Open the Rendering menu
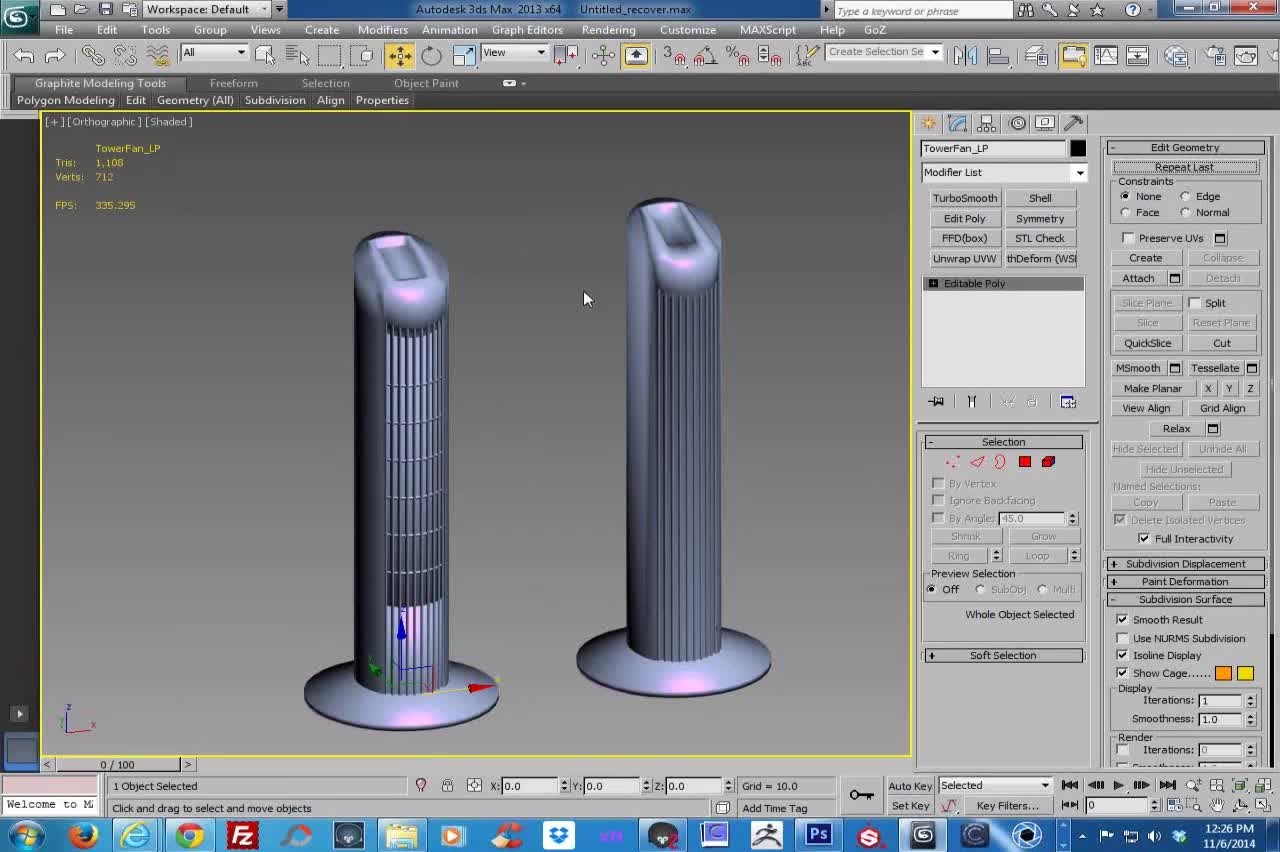The width and height of the screenshot is (1280, 852). point(608,30)
